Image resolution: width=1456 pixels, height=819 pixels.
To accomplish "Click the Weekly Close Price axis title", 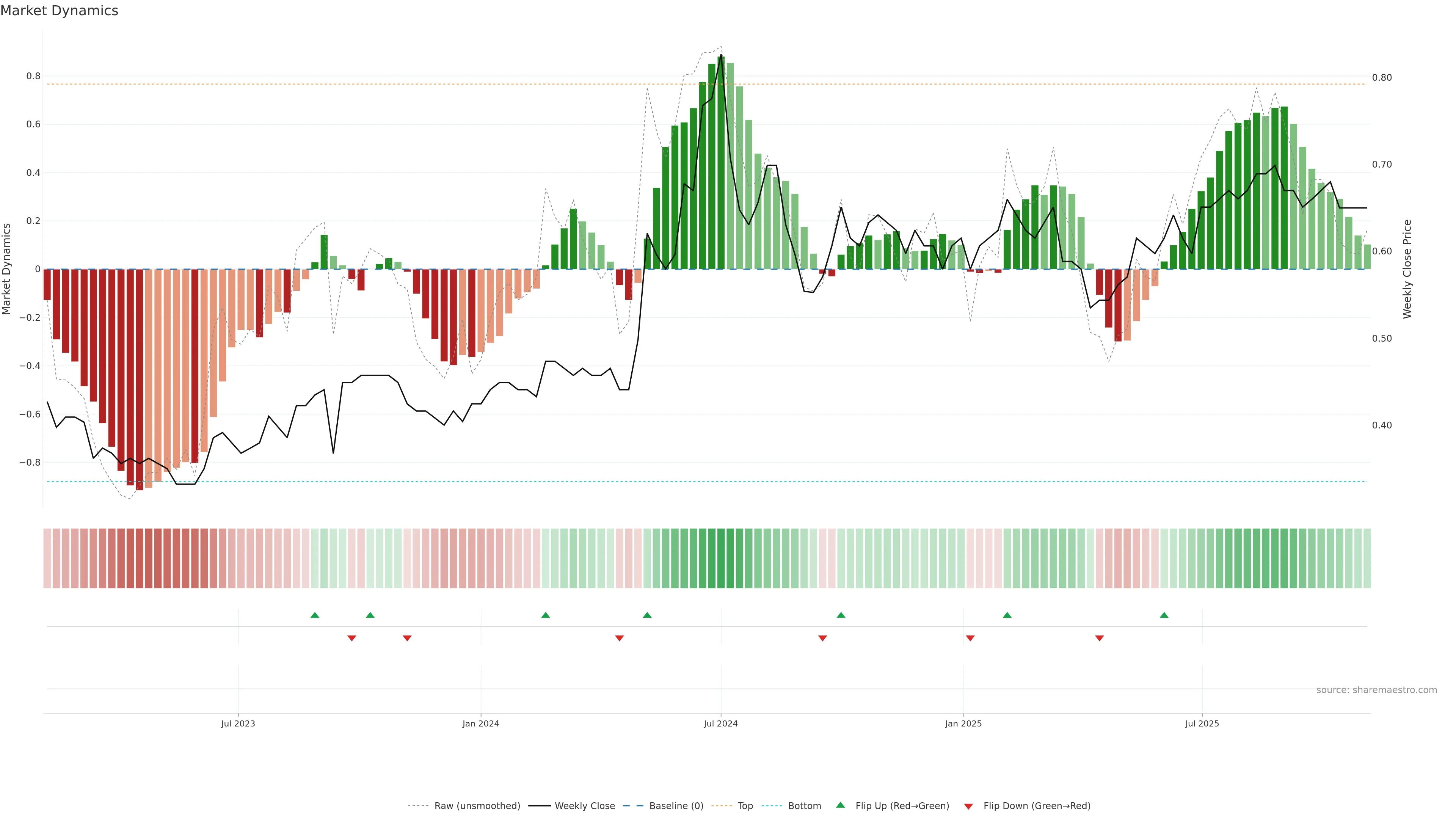I will 1407,269.
